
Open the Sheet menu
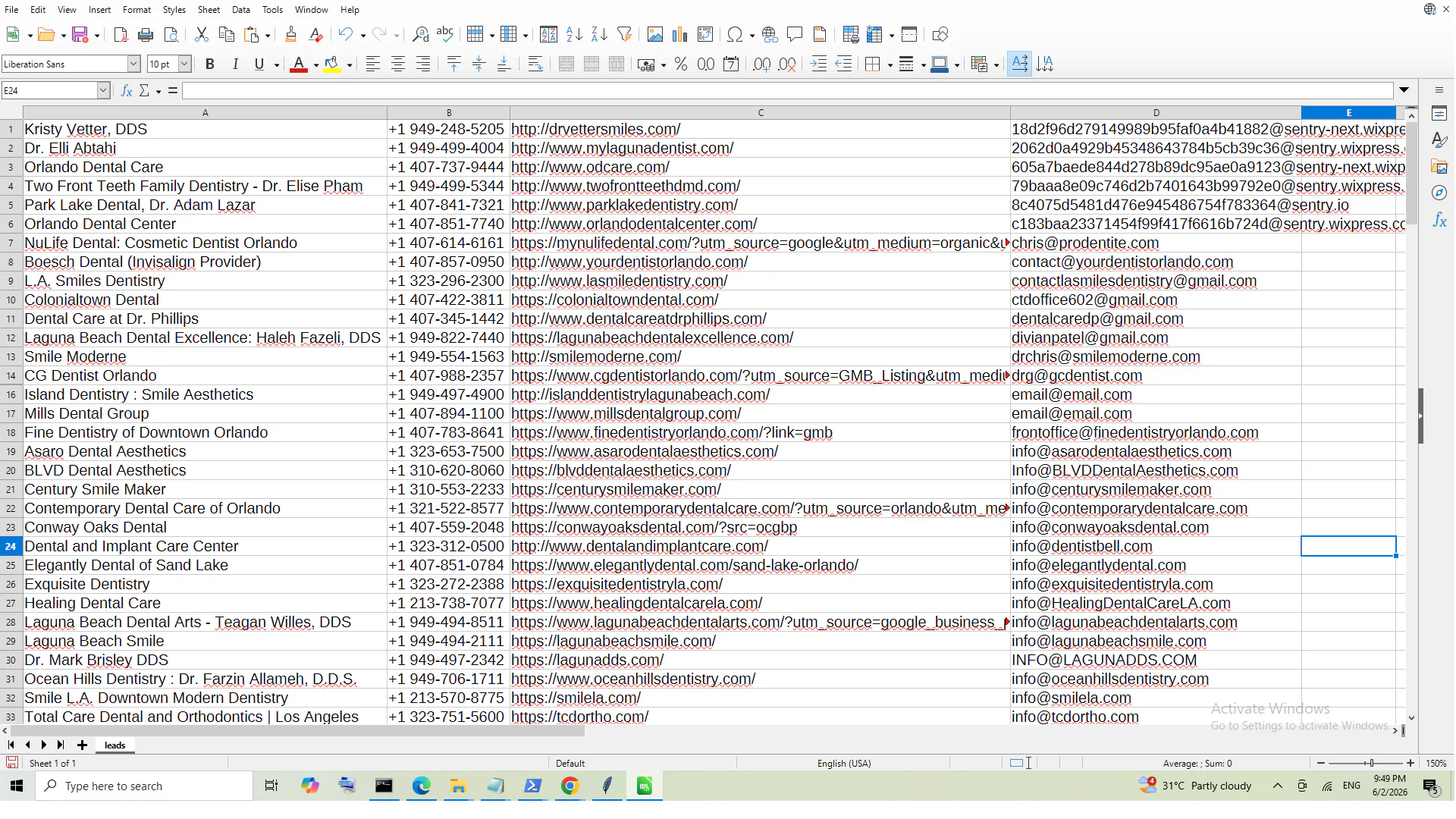pyautogui.click(x=209, y=10)
